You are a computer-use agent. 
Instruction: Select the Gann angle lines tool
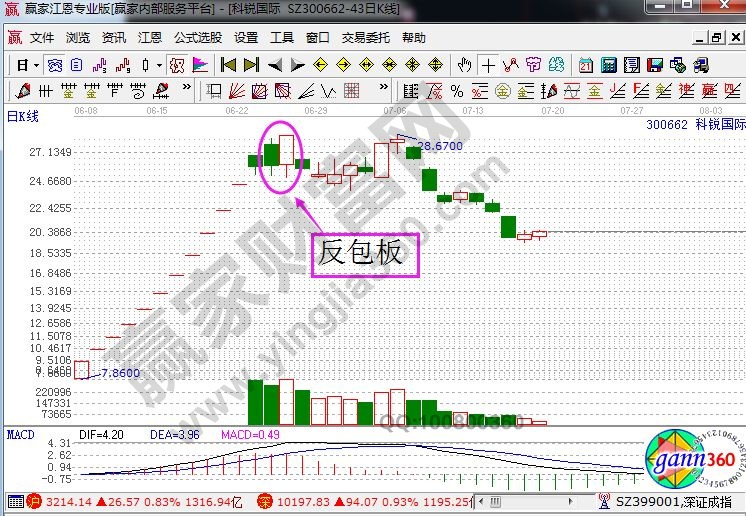pos(306,90)
